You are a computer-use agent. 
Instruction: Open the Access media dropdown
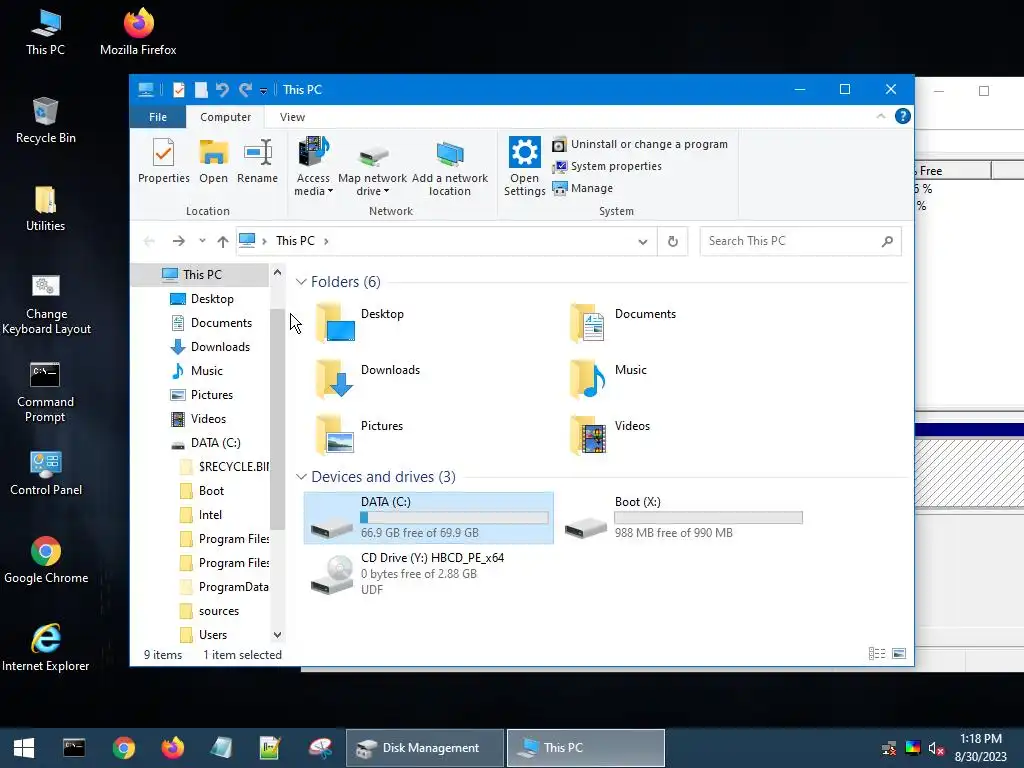pos(313,167)
